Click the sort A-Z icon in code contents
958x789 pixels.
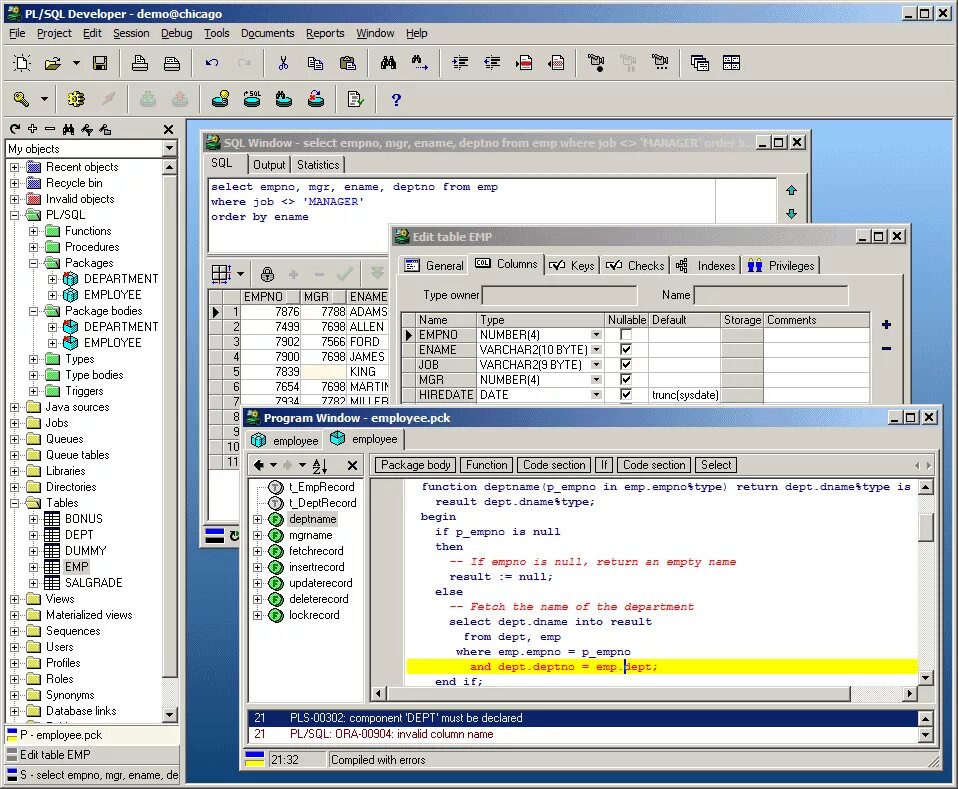(x=320, y=465)
